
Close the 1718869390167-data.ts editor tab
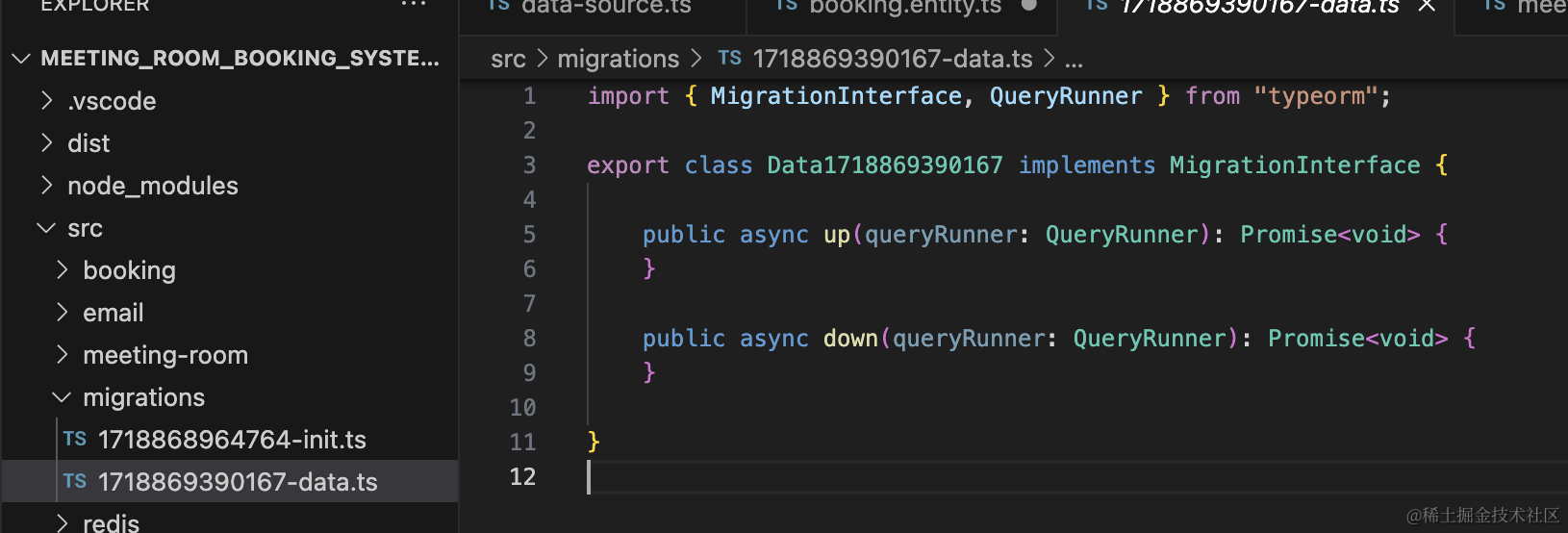point(1427,6)
